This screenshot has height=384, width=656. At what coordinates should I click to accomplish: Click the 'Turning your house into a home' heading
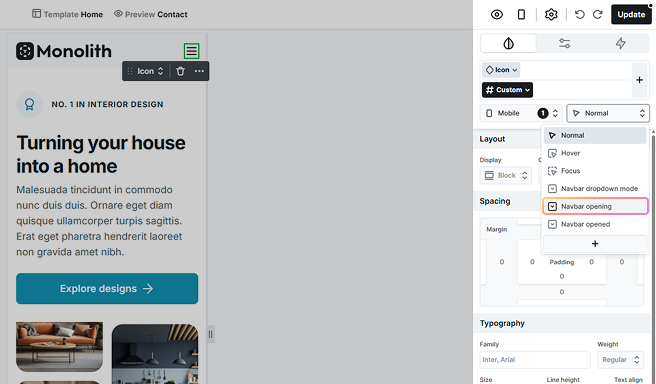101,155
